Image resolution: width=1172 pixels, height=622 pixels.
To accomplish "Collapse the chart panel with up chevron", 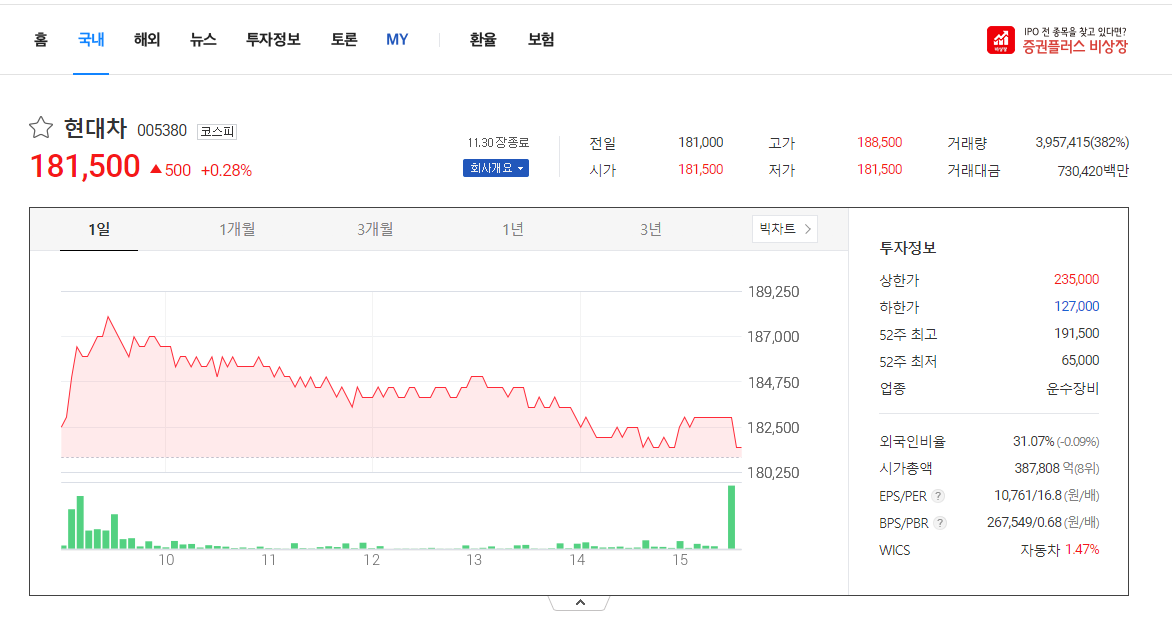I will 580,603.
